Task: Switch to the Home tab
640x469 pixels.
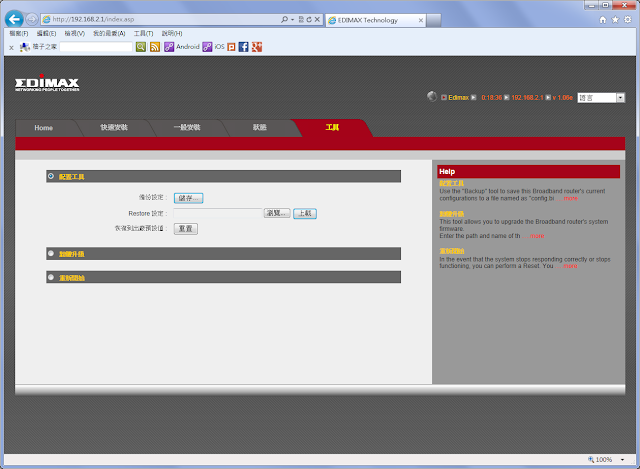Action: tap(44, 128)
